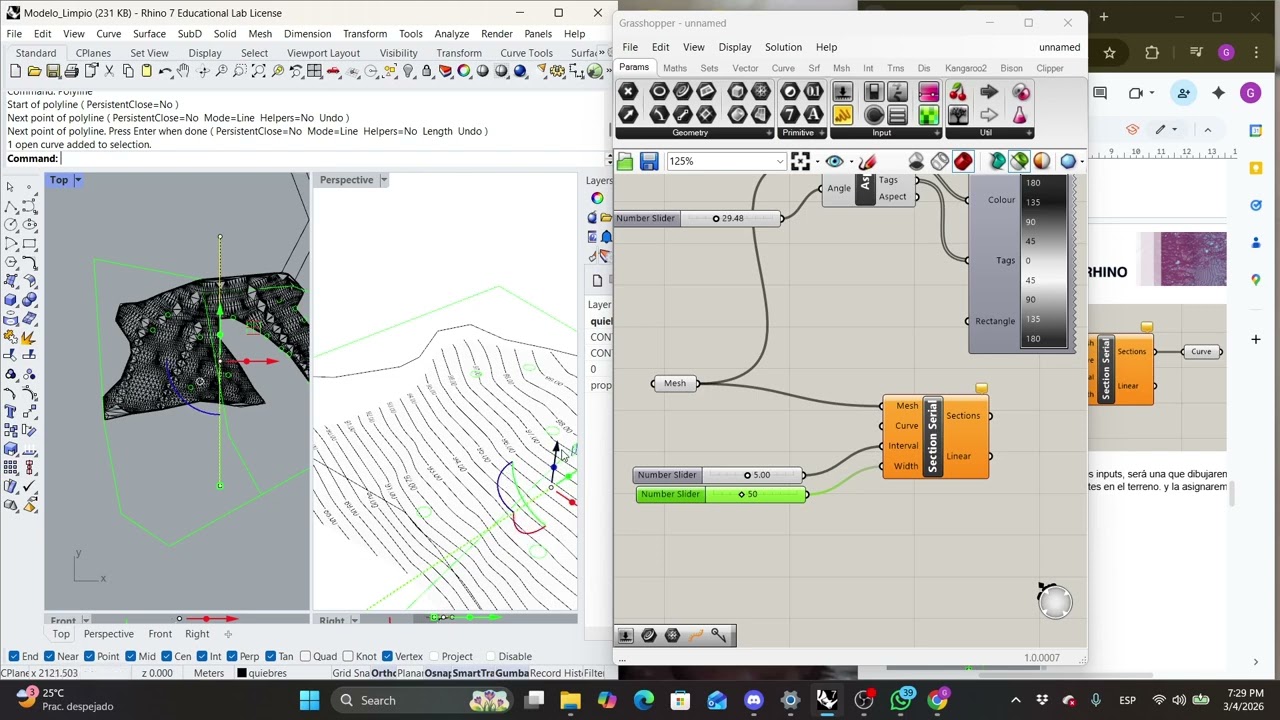Uncheck the Cen osnap checkbox

tap(166, 656)
